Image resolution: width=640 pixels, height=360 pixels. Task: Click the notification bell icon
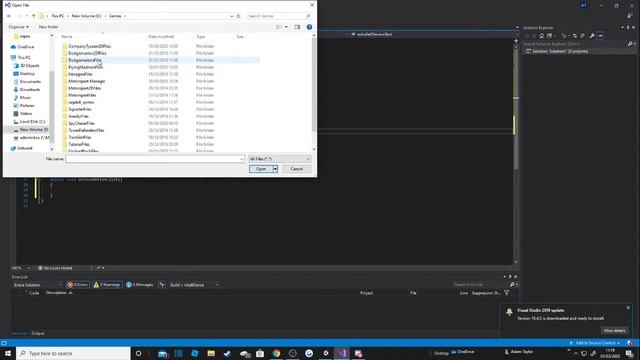pos(509,312)
